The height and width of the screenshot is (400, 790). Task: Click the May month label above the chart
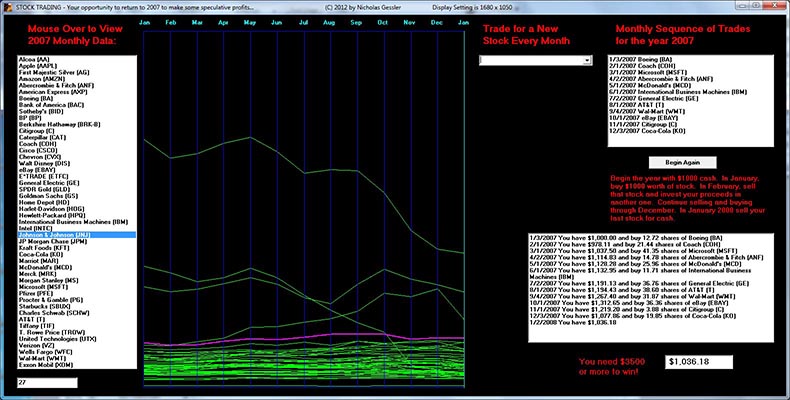click(x=250, y=23)
